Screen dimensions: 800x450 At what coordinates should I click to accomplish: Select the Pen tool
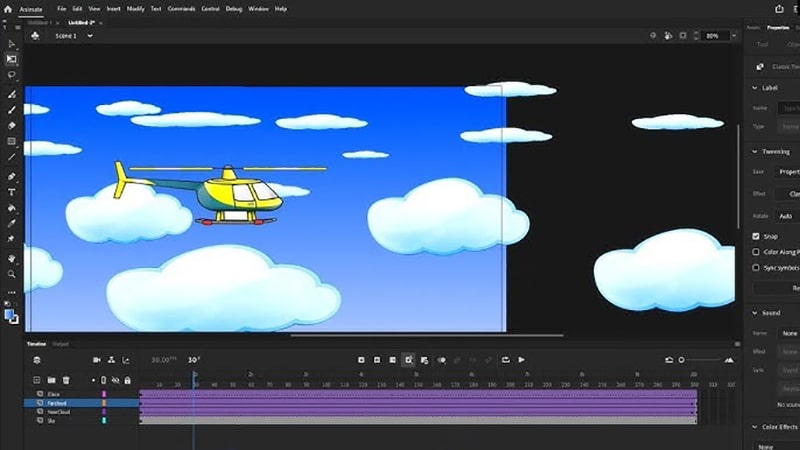pos(11,177)
